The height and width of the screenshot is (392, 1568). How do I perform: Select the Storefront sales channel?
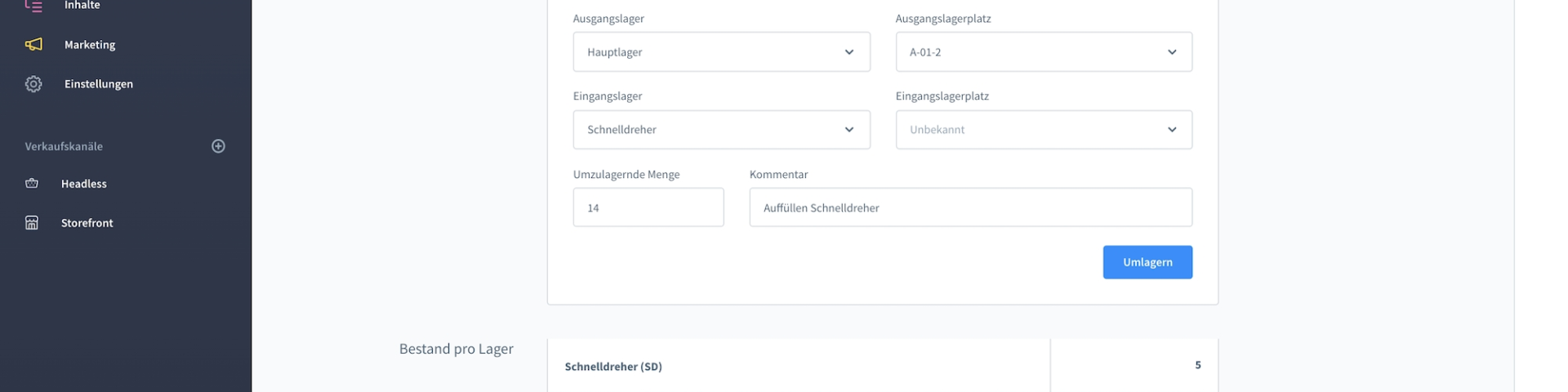pos(87,223)
